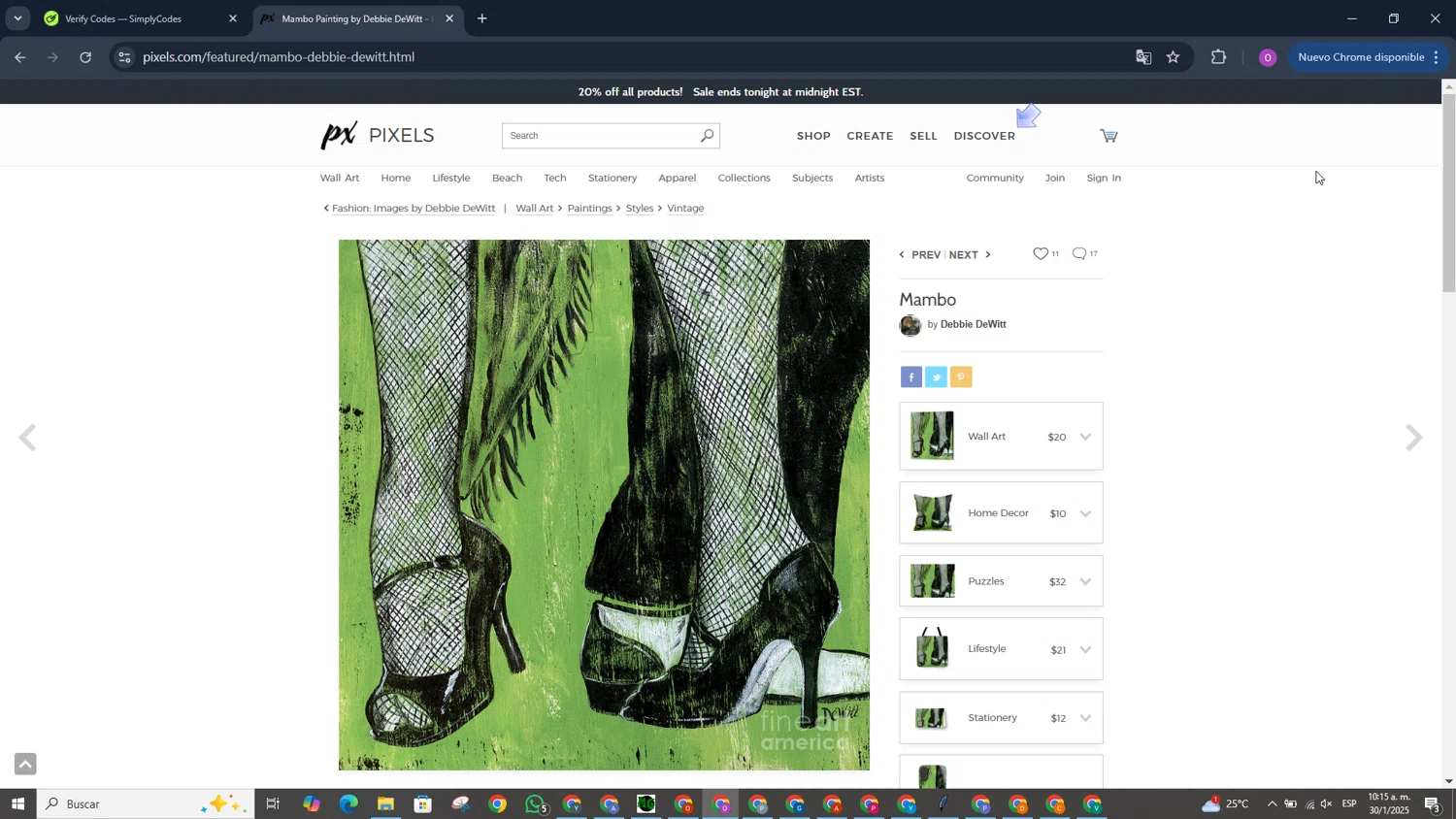
Task: Open Paintings breadcrumb link
Action: (589, 209)
